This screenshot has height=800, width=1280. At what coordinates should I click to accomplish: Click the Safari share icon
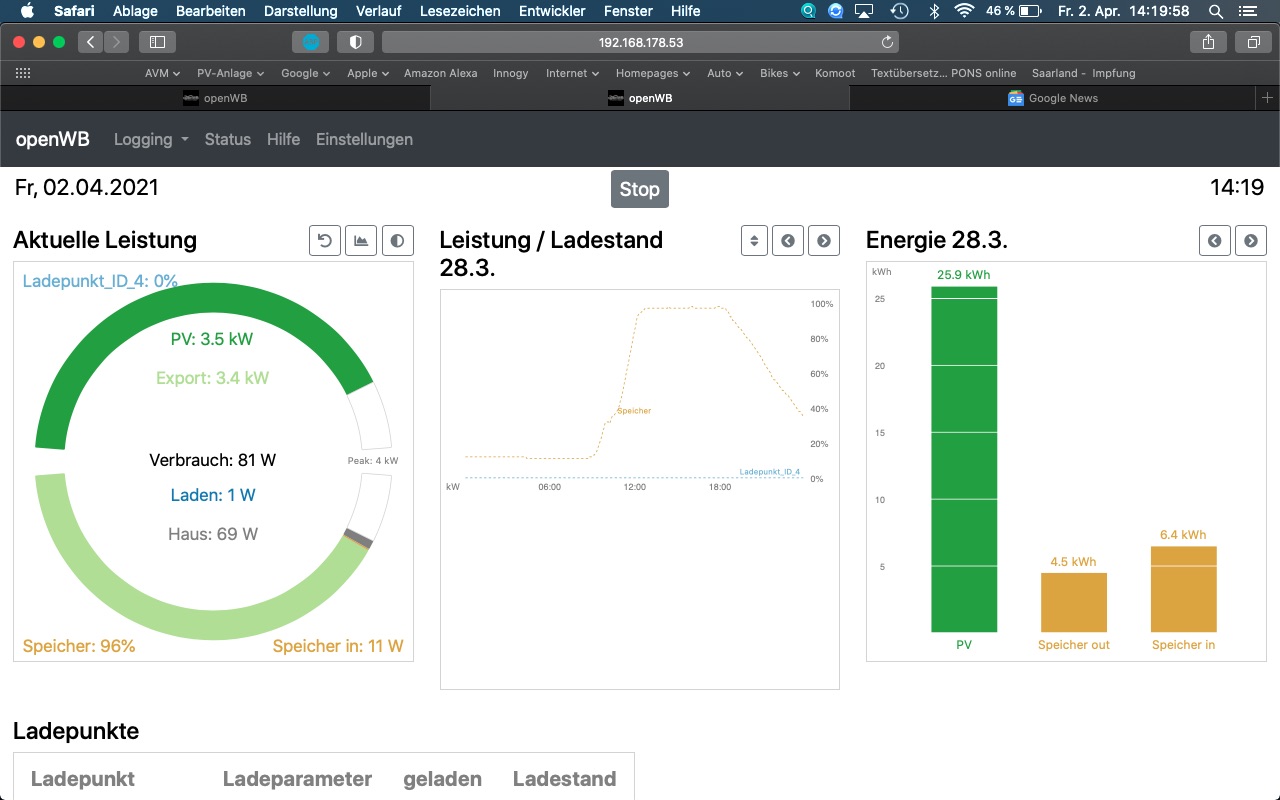tap(1208, 42)
